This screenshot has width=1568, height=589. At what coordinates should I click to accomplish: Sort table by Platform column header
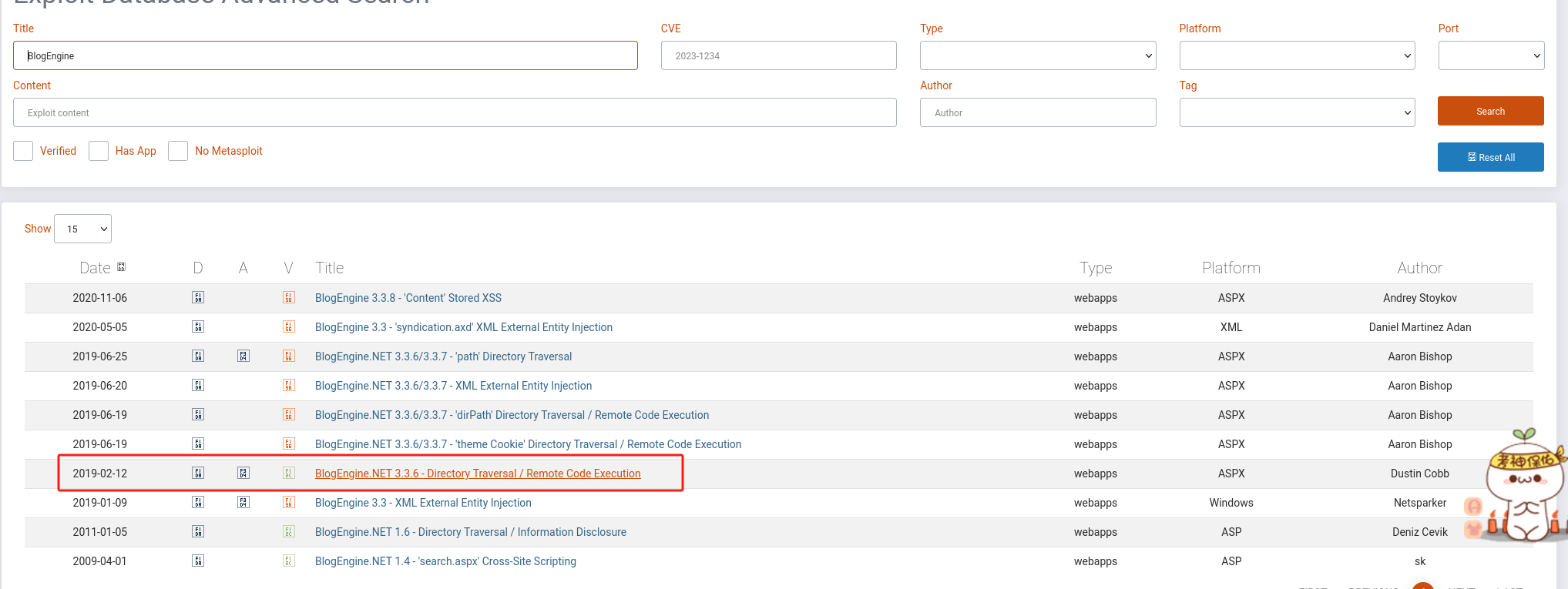pyautogui.click(x=1231, y=268)
